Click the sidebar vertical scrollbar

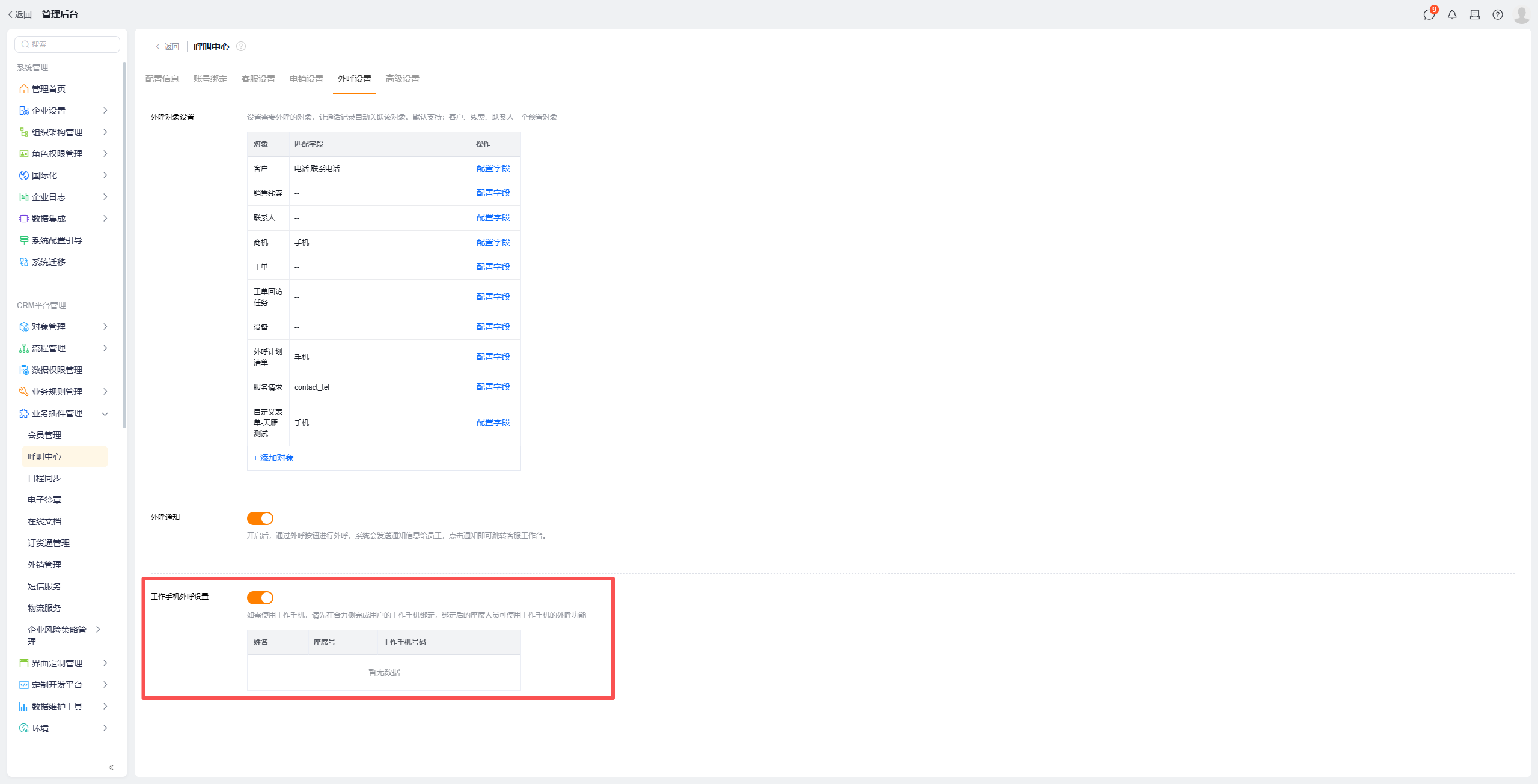coord(124,245)
